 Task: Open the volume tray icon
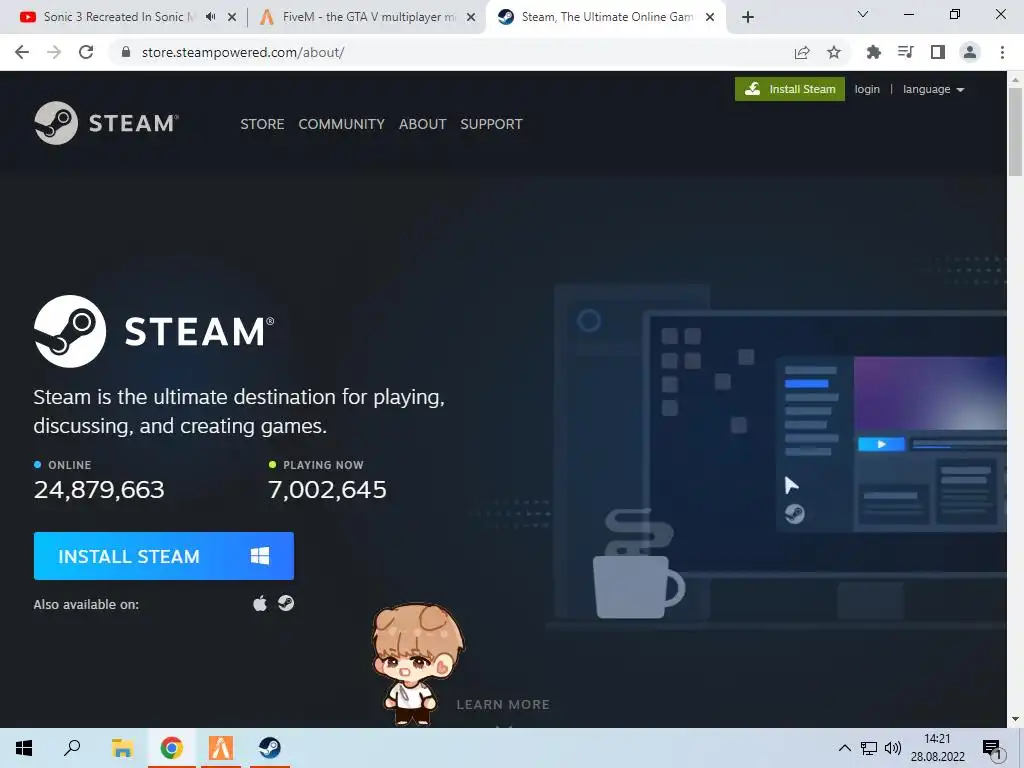click(x=893, y=748)
